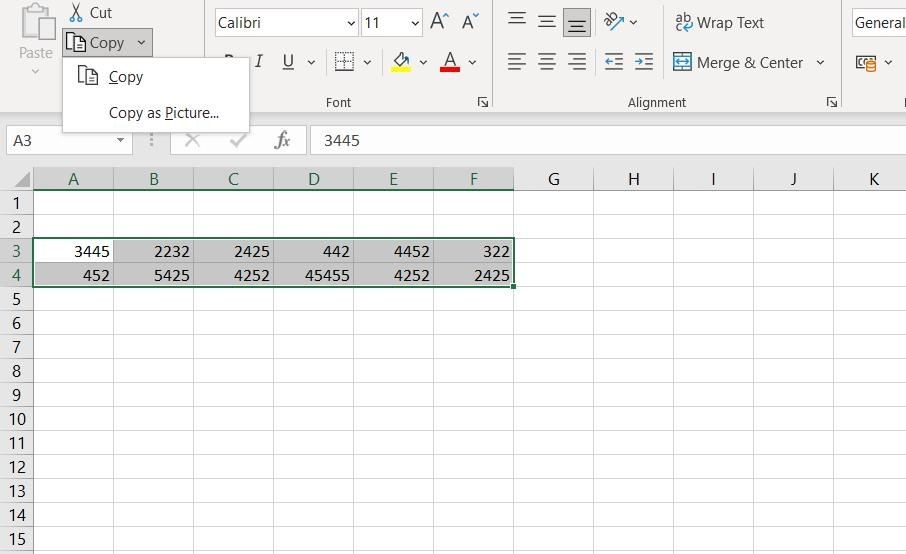This screenshot has height=554, width=906.
Task: Toggle Bottom Align button
Action: point(577,23)
